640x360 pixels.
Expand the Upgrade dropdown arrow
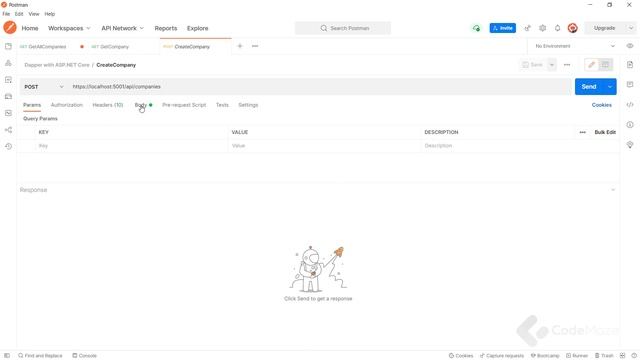click(x=631, y=28)
